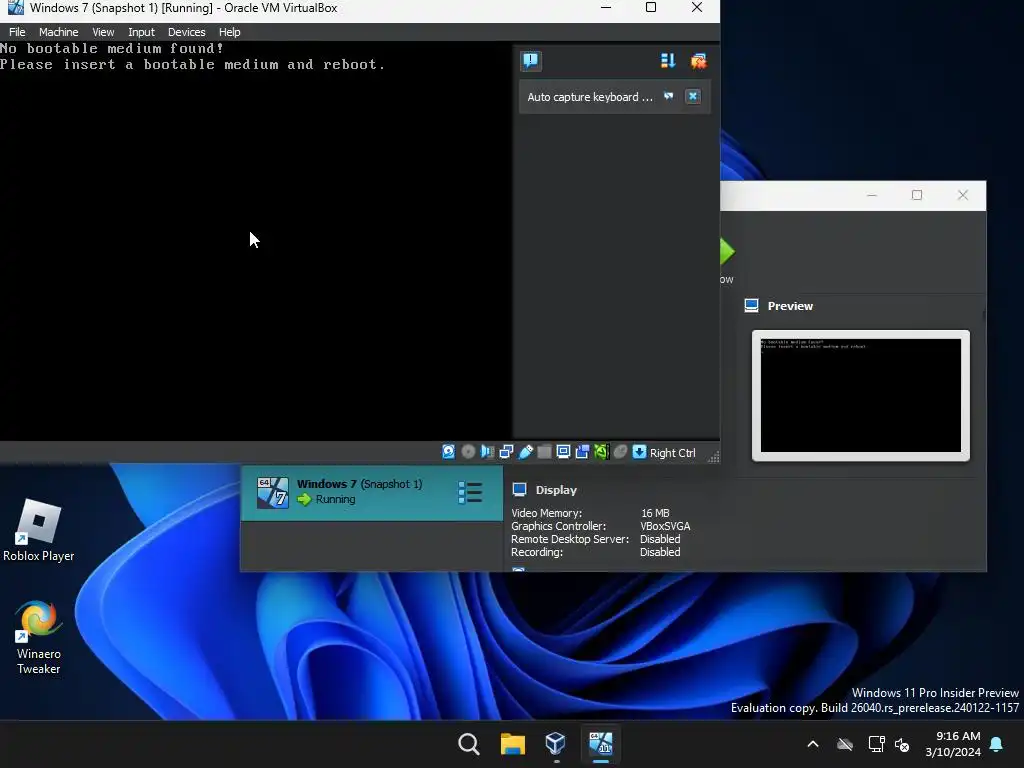Click the USB devices status icon
Viewport: 1024px width, 768px height.
(525, 452)
